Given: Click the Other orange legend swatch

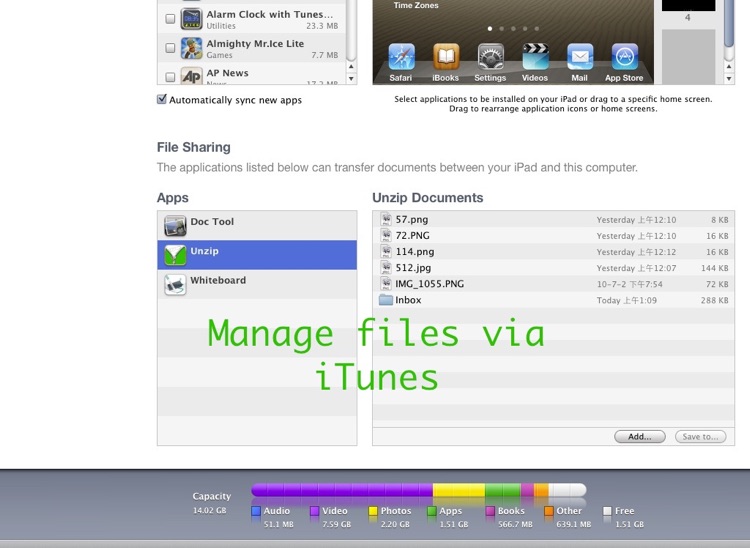Looking at the screenshot, I should pyautogui.click(x=549, y=511).
